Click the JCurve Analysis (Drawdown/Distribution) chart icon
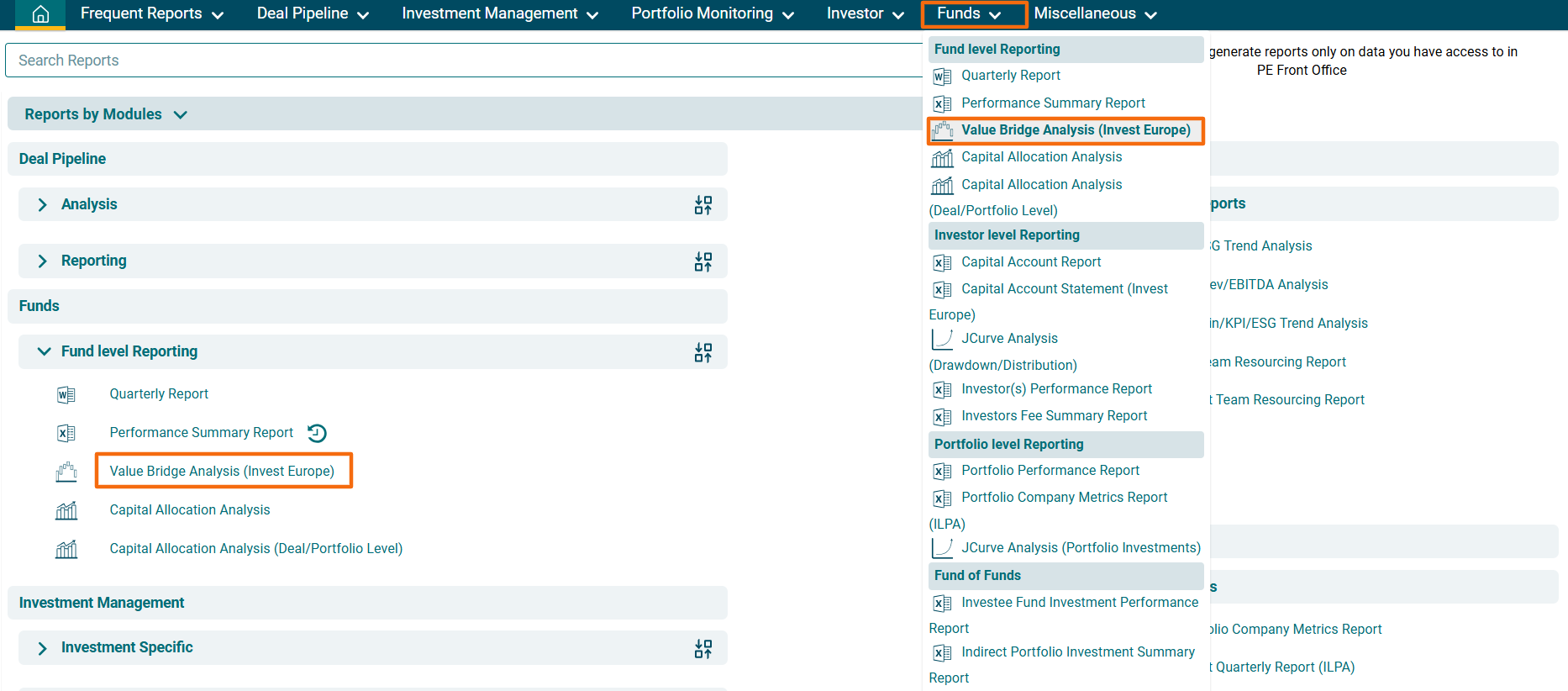Screen dimensions: 1568x691 click(942, 339)
